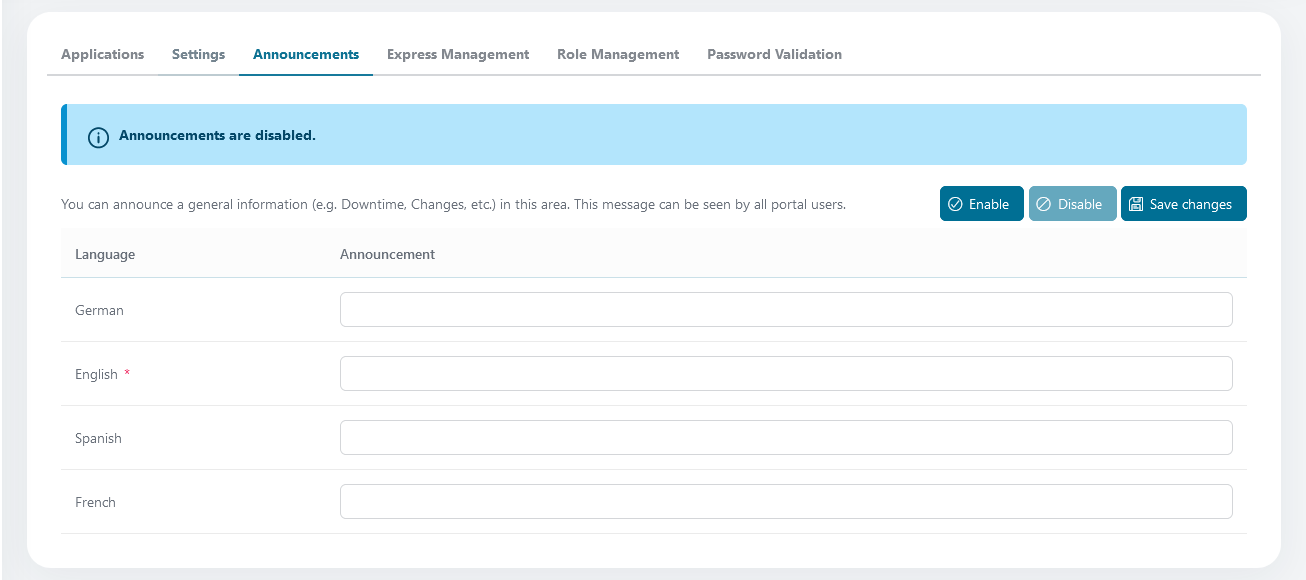The height and width of the screenshot is (580, 1306).
Task: Click into the English announcement input
Action: click(x=785, y=374)
